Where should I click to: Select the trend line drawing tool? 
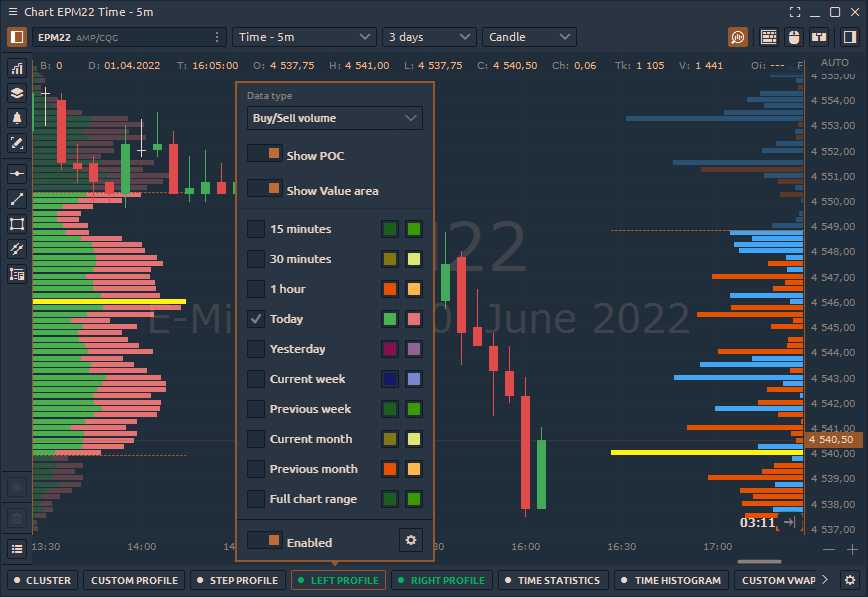(17, 199)
